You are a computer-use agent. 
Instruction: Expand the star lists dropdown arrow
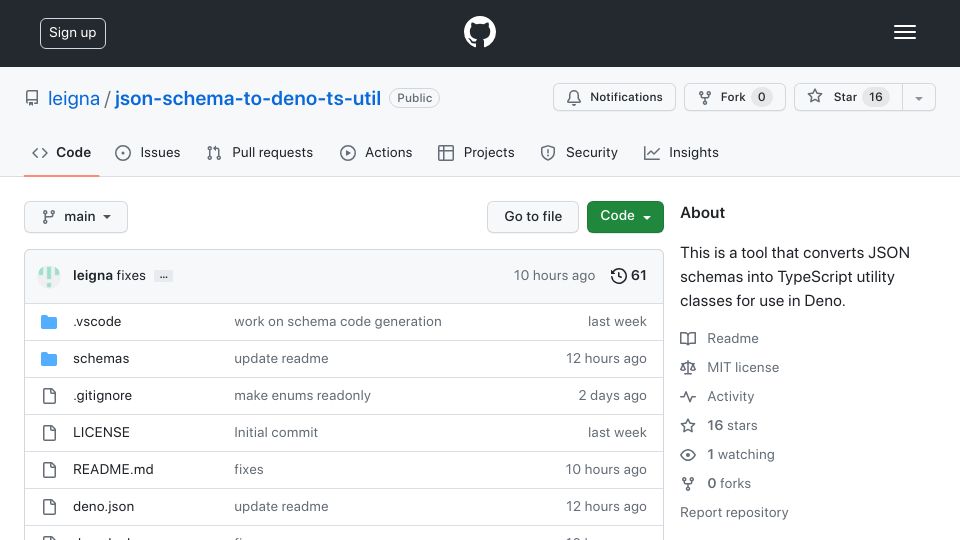pos(918,98)
